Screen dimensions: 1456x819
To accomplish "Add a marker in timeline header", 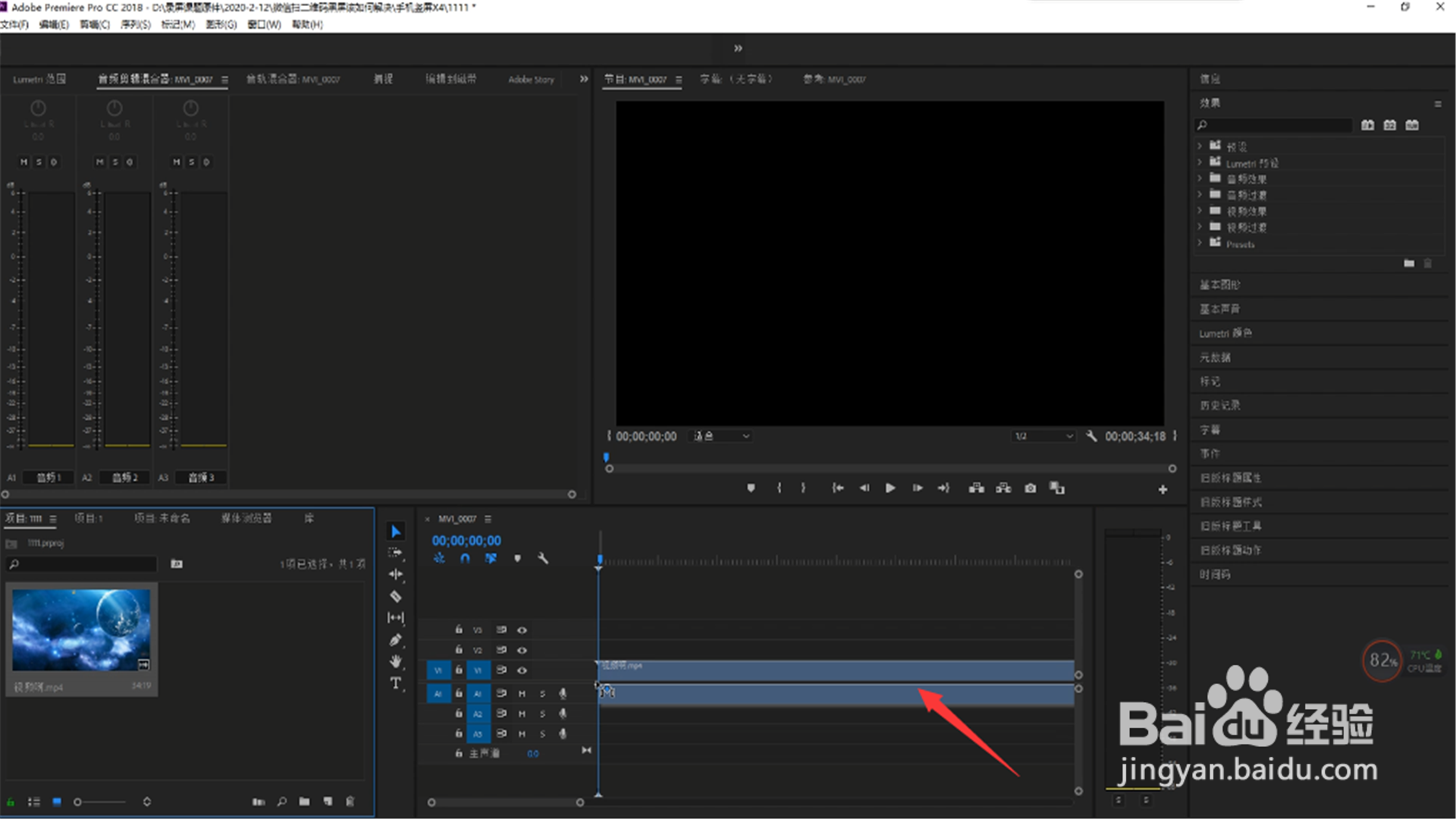I will 517,558.
